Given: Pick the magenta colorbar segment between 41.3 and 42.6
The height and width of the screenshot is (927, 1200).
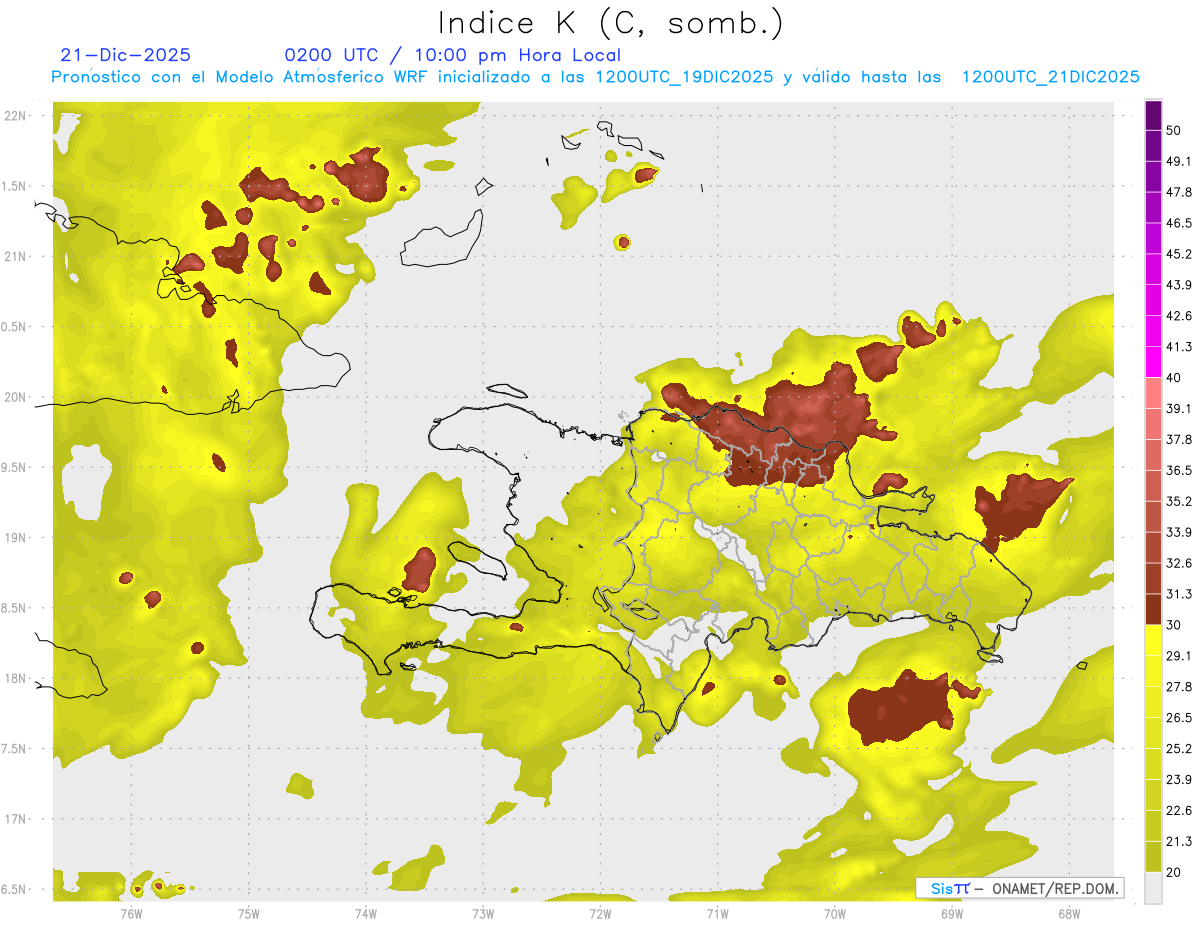Looking at the screenshot, I should (1153, 332).
